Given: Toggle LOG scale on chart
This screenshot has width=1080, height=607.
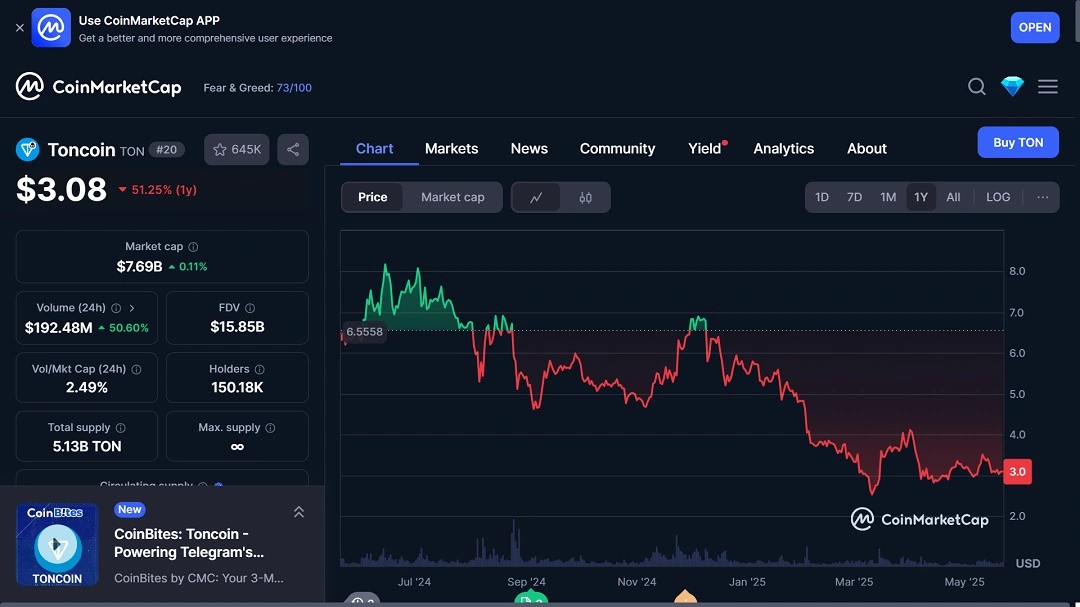Looking at the screenshot, I should pos(998,197).
